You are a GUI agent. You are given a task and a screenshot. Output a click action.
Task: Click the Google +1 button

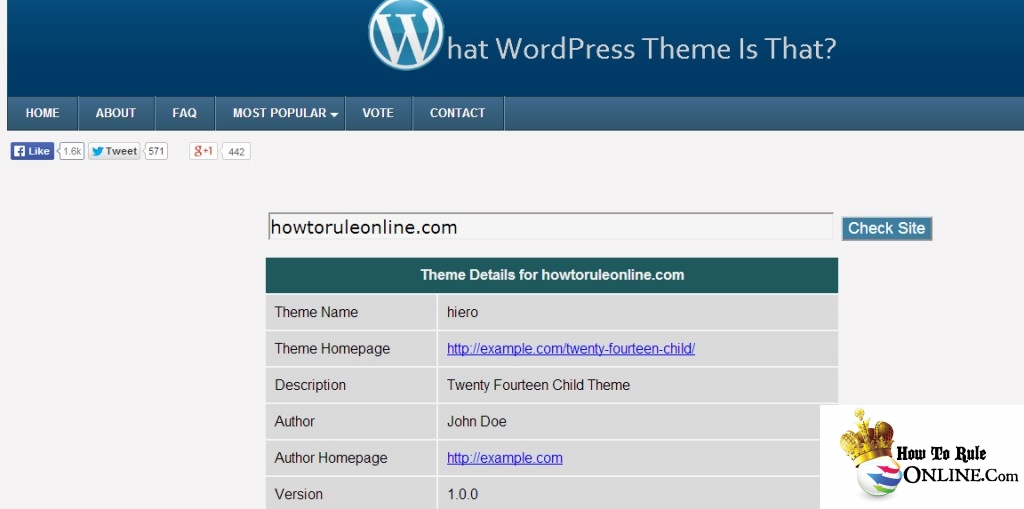[203, 151]
